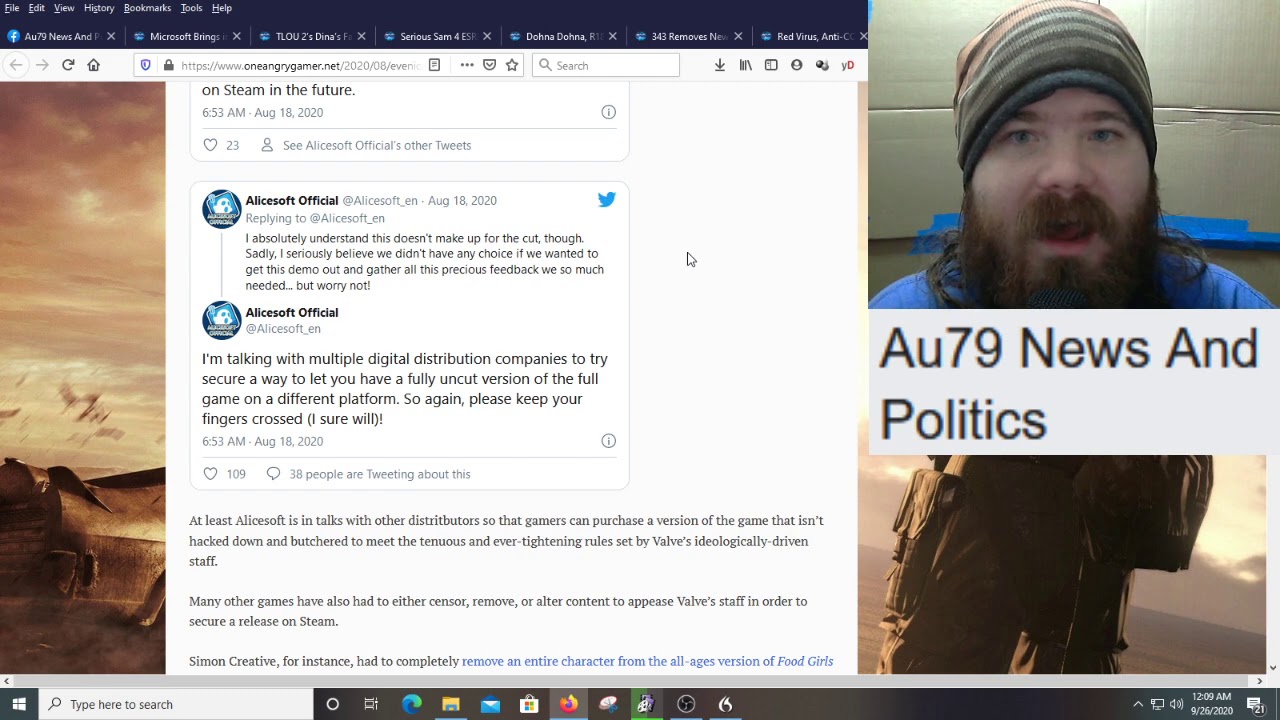1280x720 pixels.
Task: Open the 6:53 AM timestamp above 109 likes
Action: click(262, 441)
